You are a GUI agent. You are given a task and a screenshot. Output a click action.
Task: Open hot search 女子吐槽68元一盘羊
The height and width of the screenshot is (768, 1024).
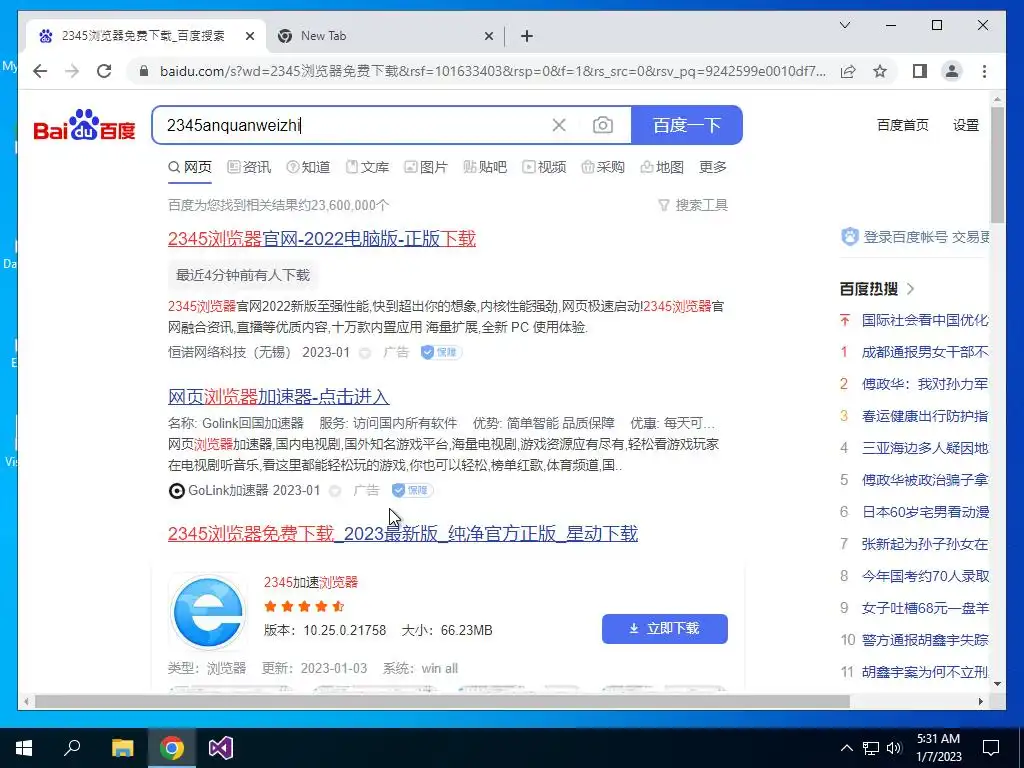[925, 608]
